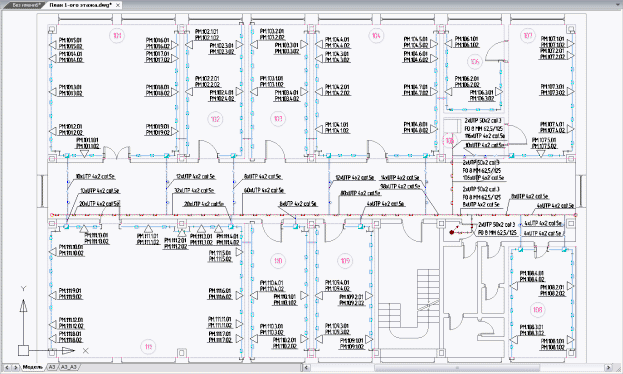Viewport: 623px width, 374px height.
Task: Select the UCS Y-axis arrow
Action: pos(23,306)
